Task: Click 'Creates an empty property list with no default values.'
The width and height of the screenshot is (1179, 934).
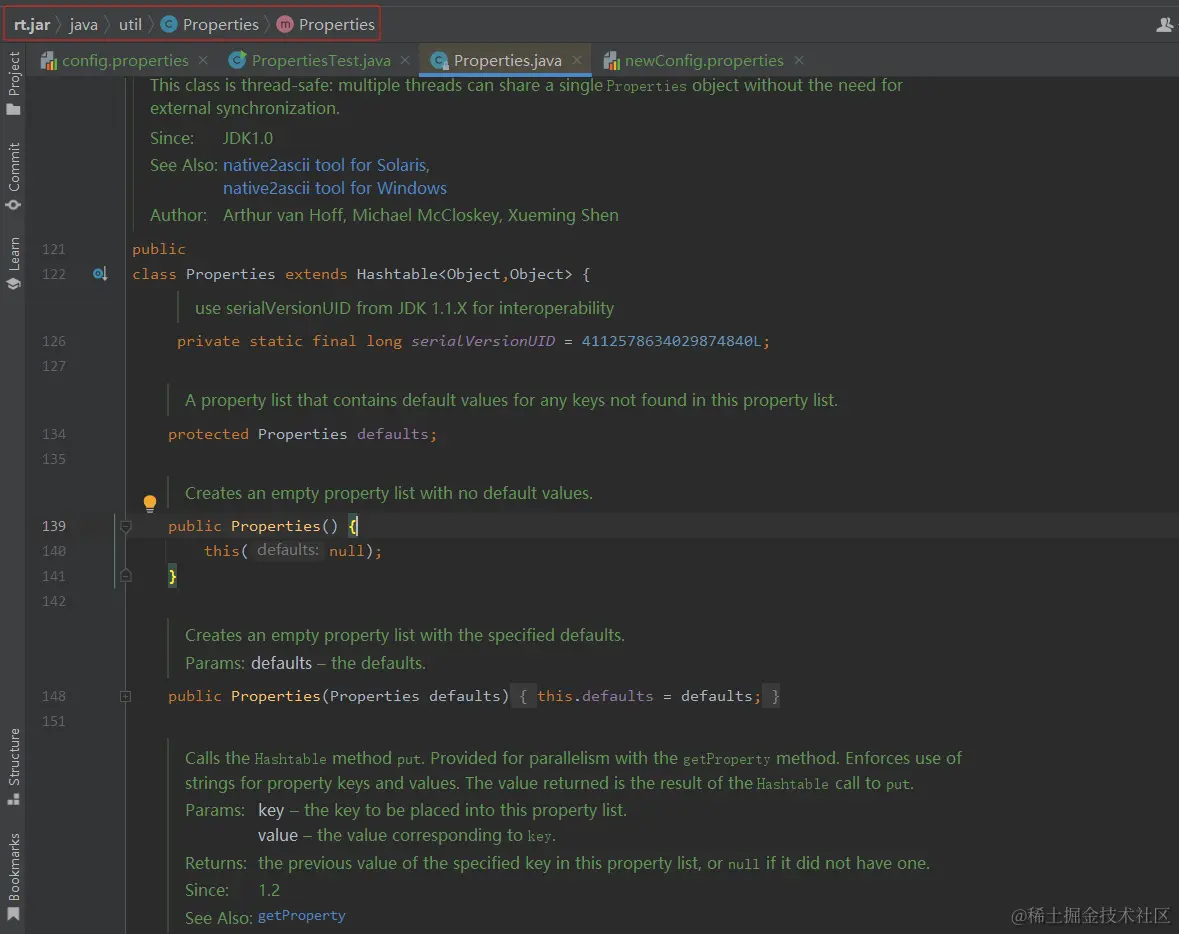Action: pos(389,493)
